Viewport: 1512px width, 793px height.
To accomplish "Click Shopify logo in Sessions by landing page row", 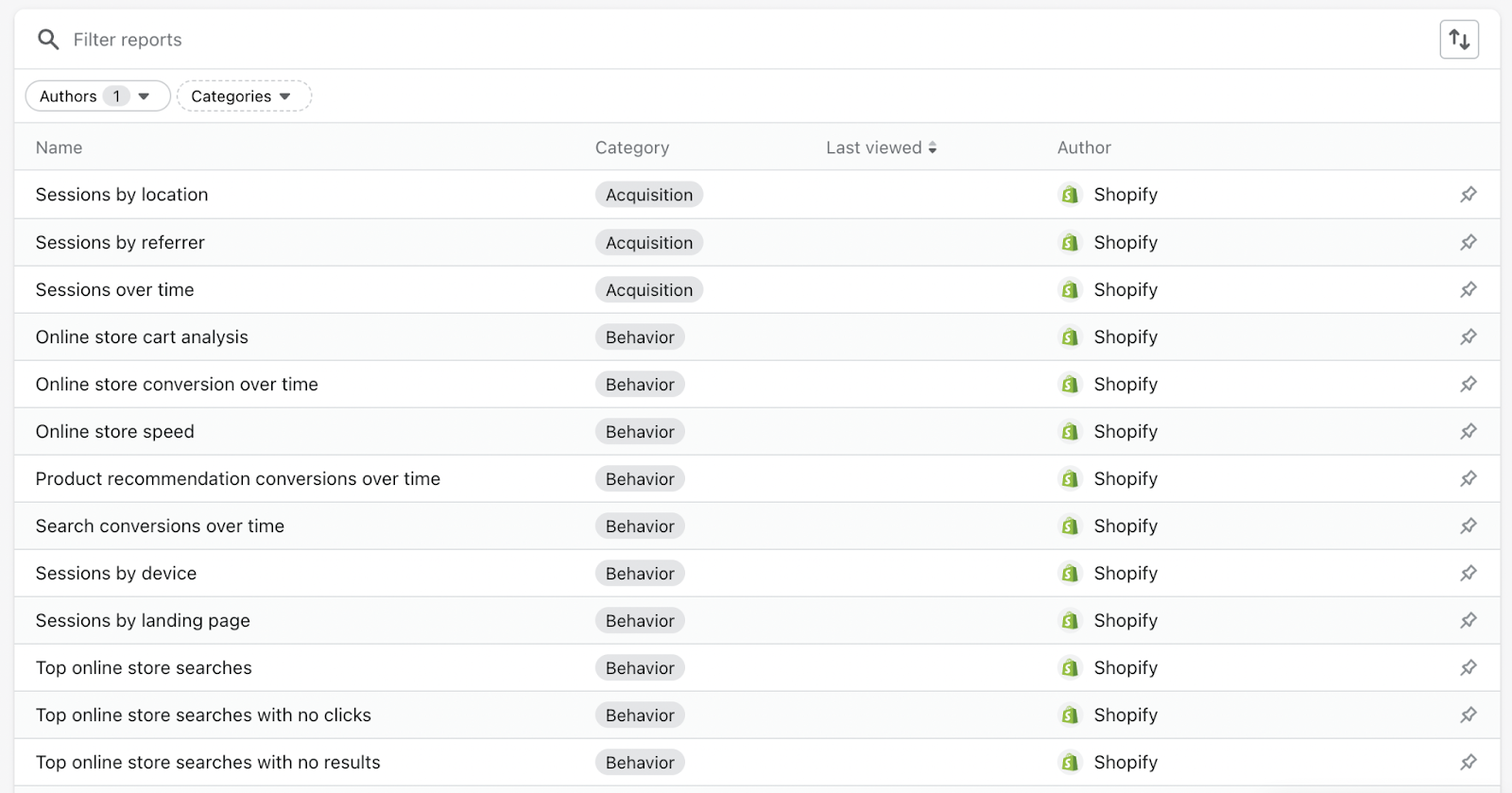I will pos(1070,620).
